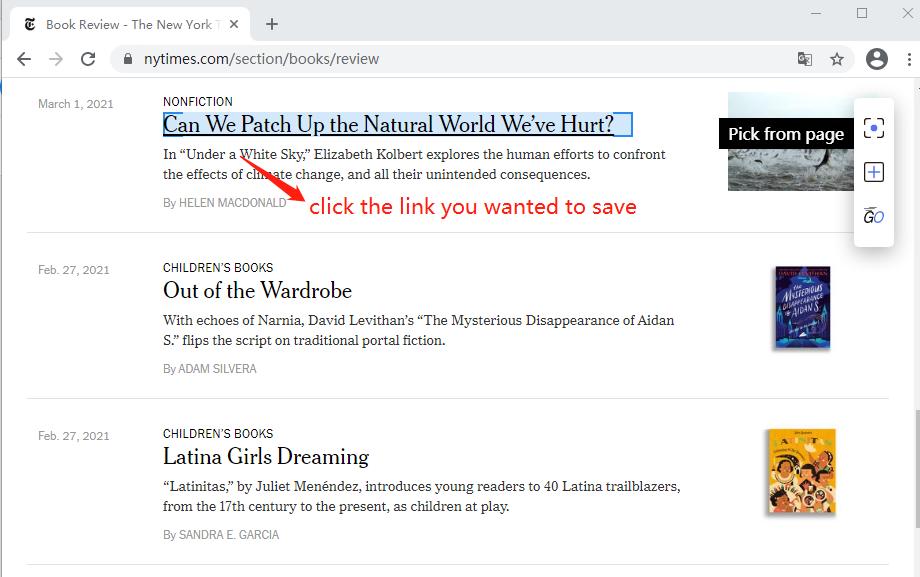Click the translate page icon

[x=805, y=59]
